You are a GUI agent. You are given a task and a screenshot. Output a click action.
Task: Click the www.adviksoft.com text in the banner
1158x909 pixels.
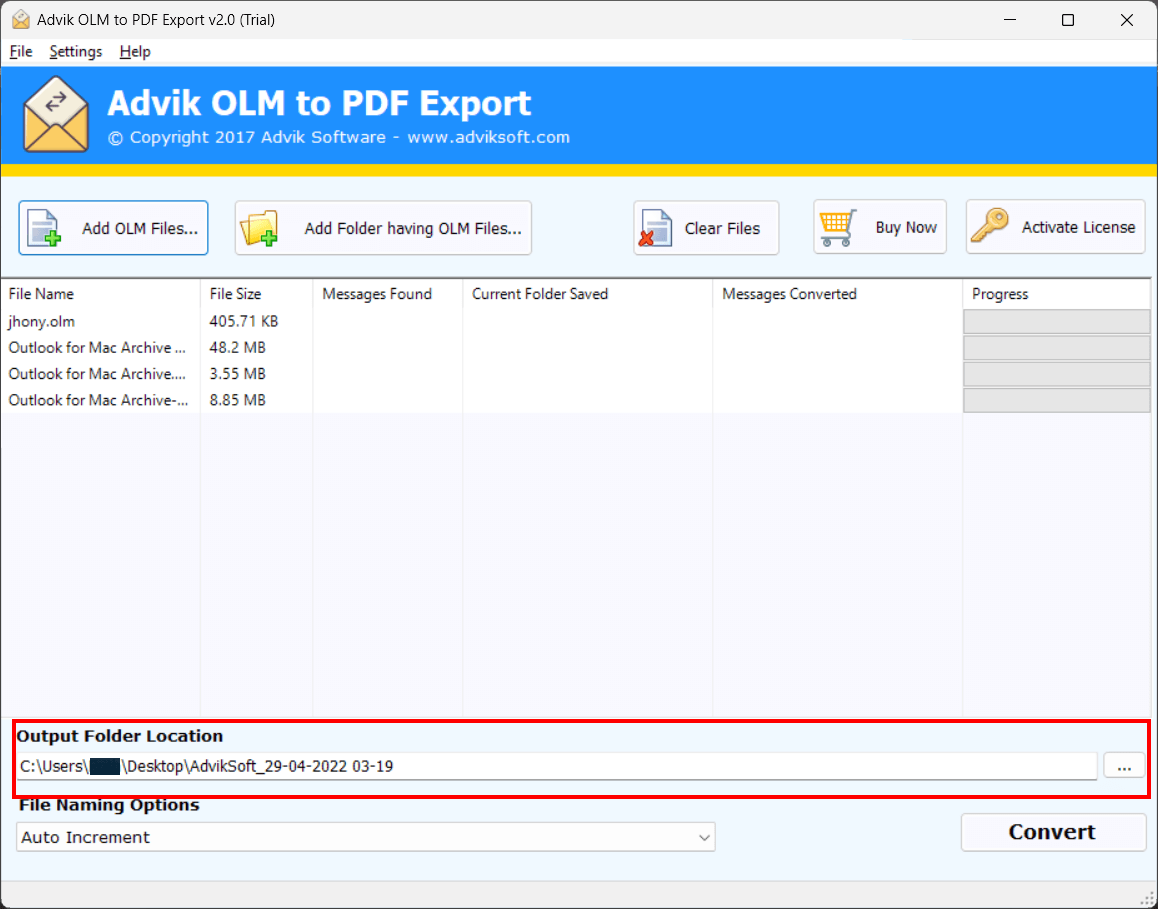(x=488, y=137)
